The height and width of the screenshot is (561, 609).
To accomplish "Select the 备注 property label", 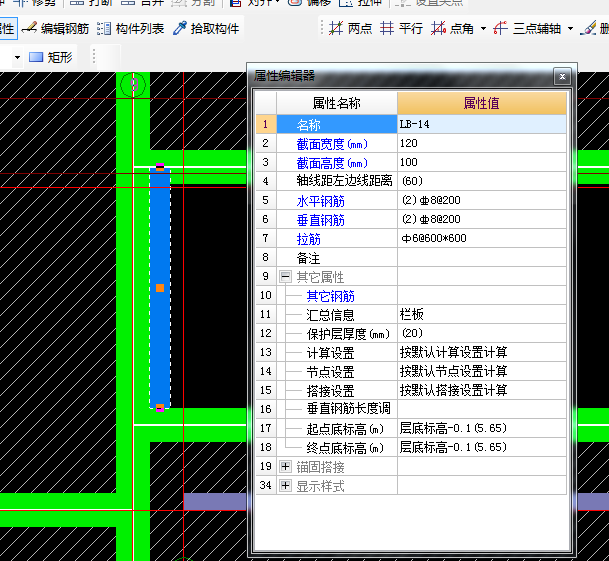I will [309, 258].
